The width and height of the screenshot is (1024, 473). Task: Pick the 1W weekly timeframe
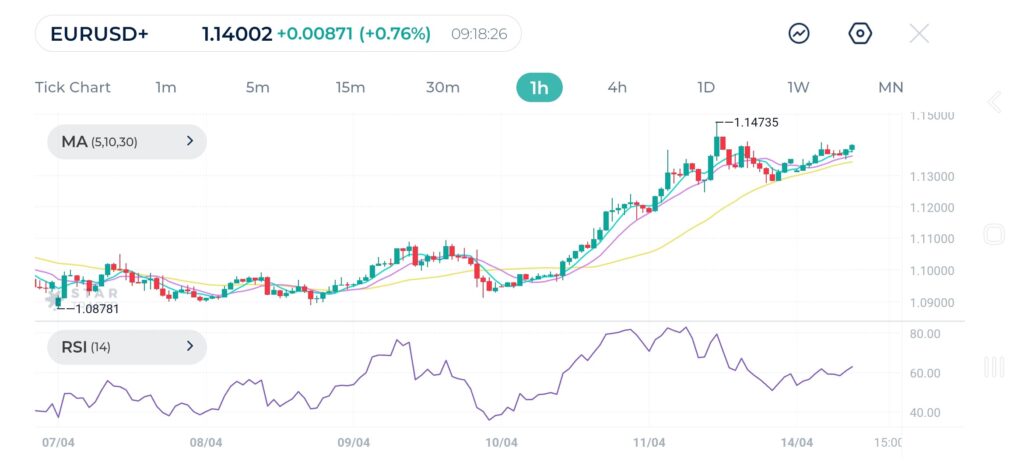click(798, 87)
